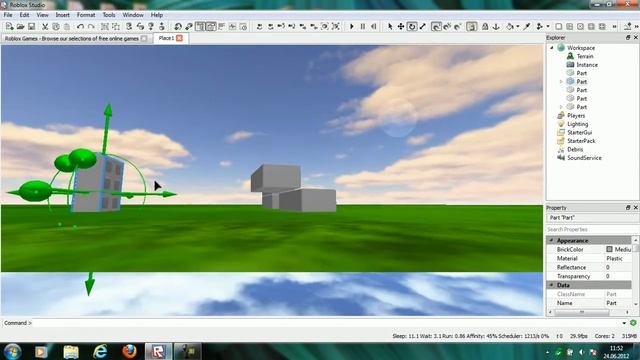640x360 pixels.
Task: Undo the last action
Action: (80, 27)
